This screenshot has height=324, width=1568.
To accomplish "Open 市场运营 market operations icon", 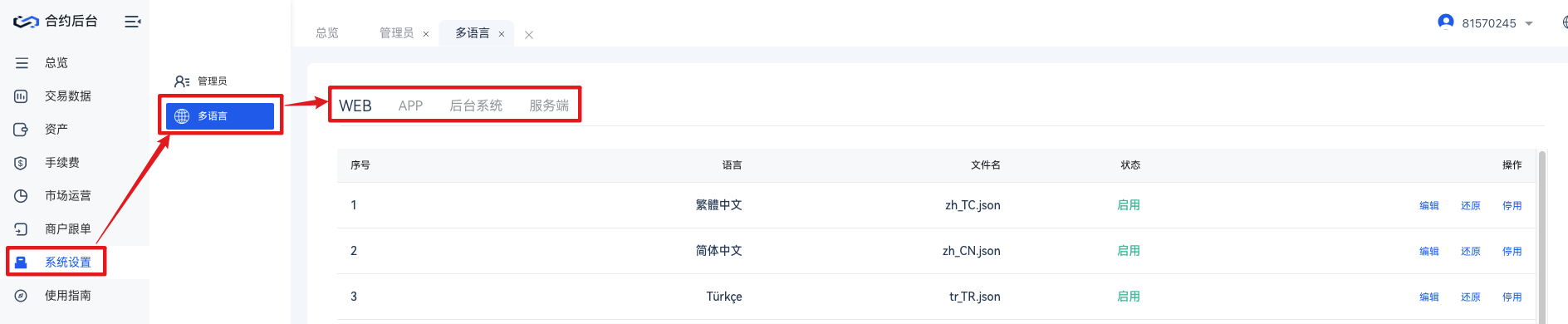I will coord(22,196).
